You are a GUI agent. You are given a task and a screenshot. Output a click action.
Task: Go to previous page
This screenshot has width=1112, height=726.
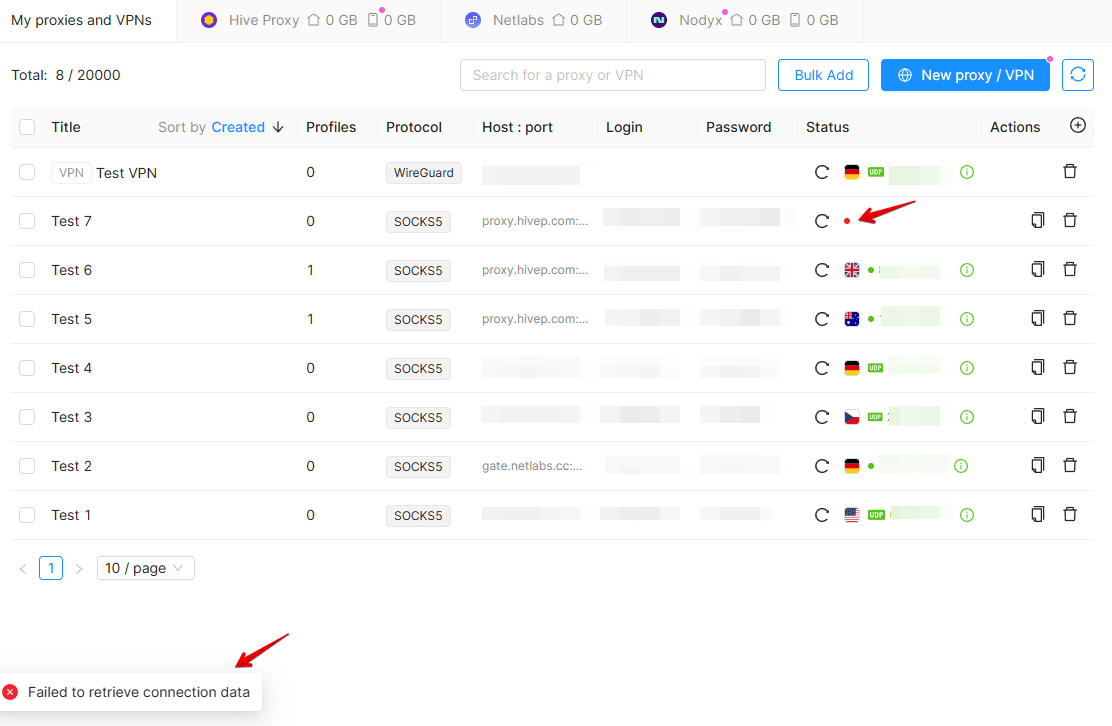click(23, 568)
